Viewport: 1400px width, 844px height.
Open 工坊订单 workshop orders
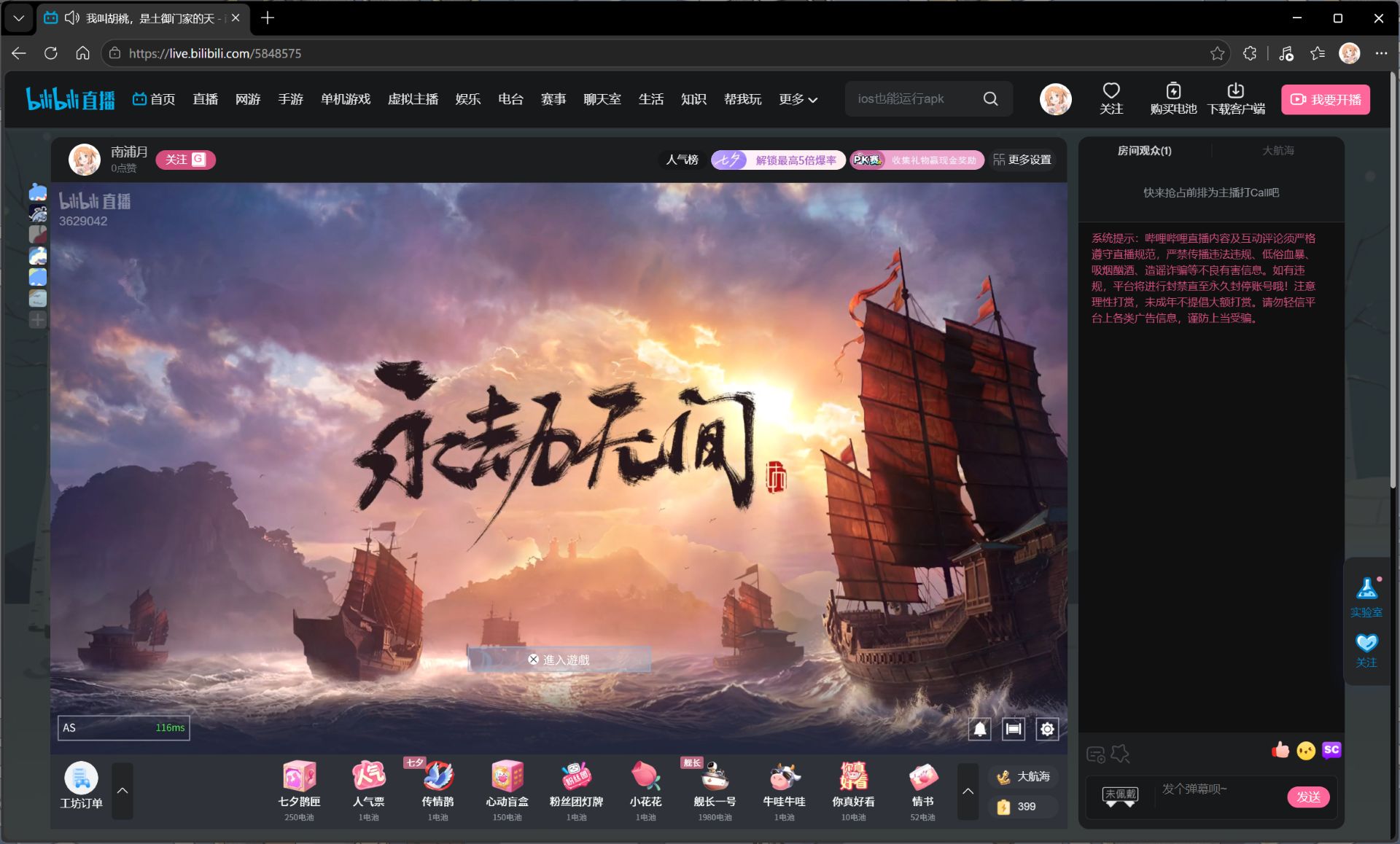point(81,786)
